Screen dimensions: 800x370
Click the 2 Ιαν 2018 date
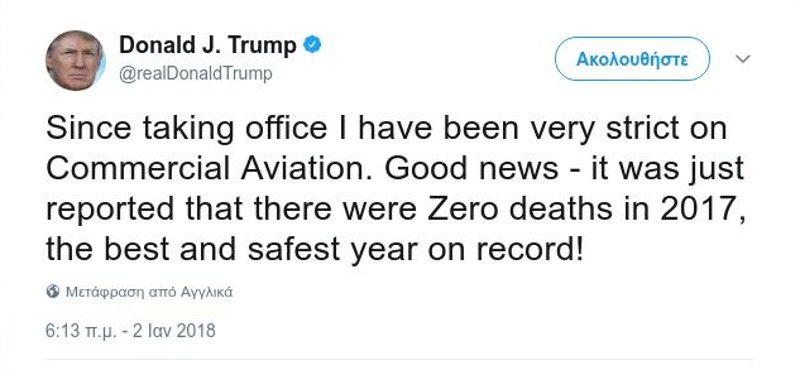pyautogui.click(x=174, y=331)
